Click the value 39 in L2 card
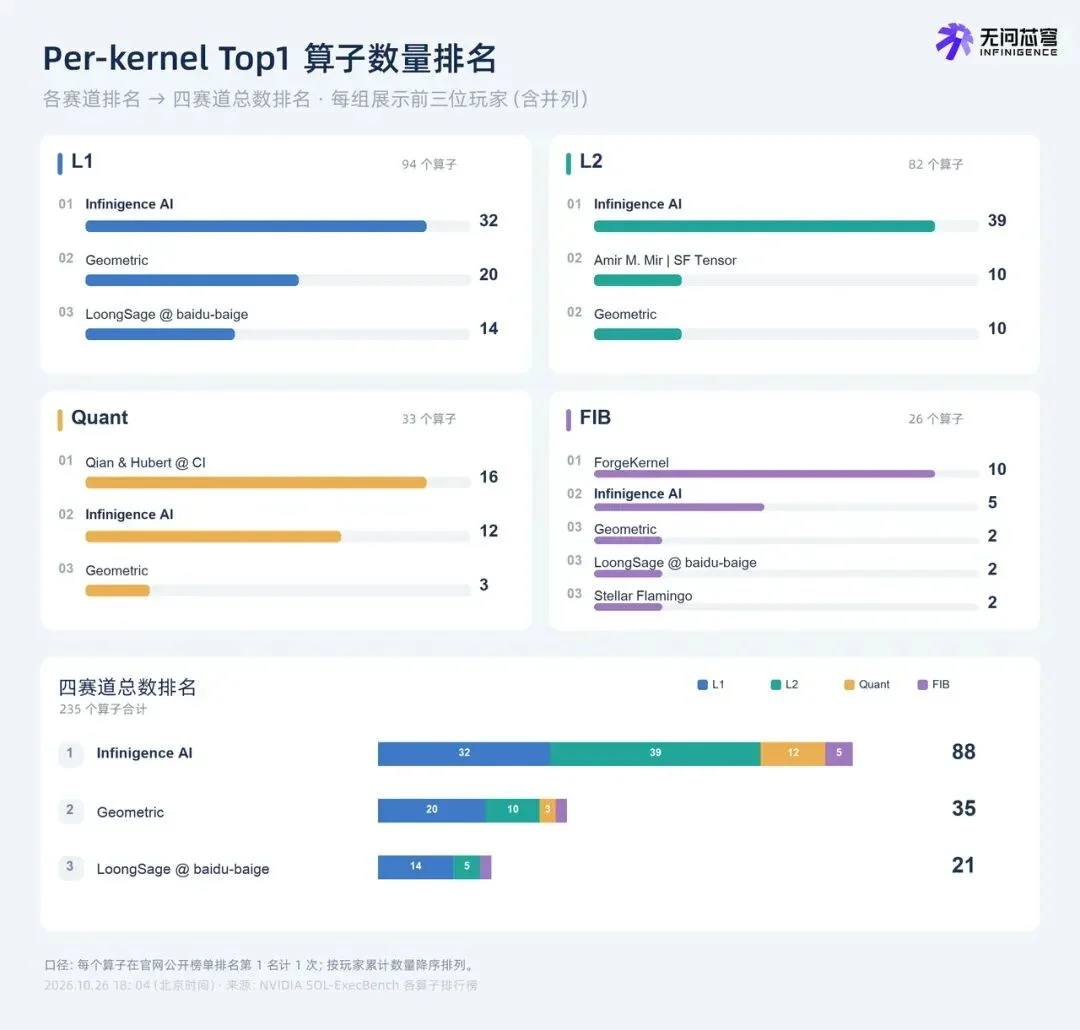Screen dimensions: 1080x1030 pyautogui.click(x=997, y=220)
